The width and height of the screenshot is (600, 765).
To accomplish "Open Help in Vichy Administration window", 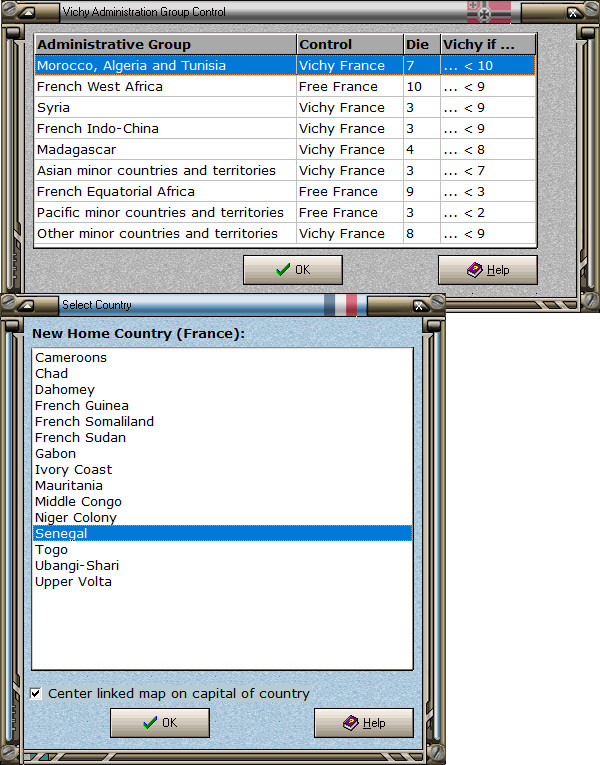I will [x=488, y=270].
